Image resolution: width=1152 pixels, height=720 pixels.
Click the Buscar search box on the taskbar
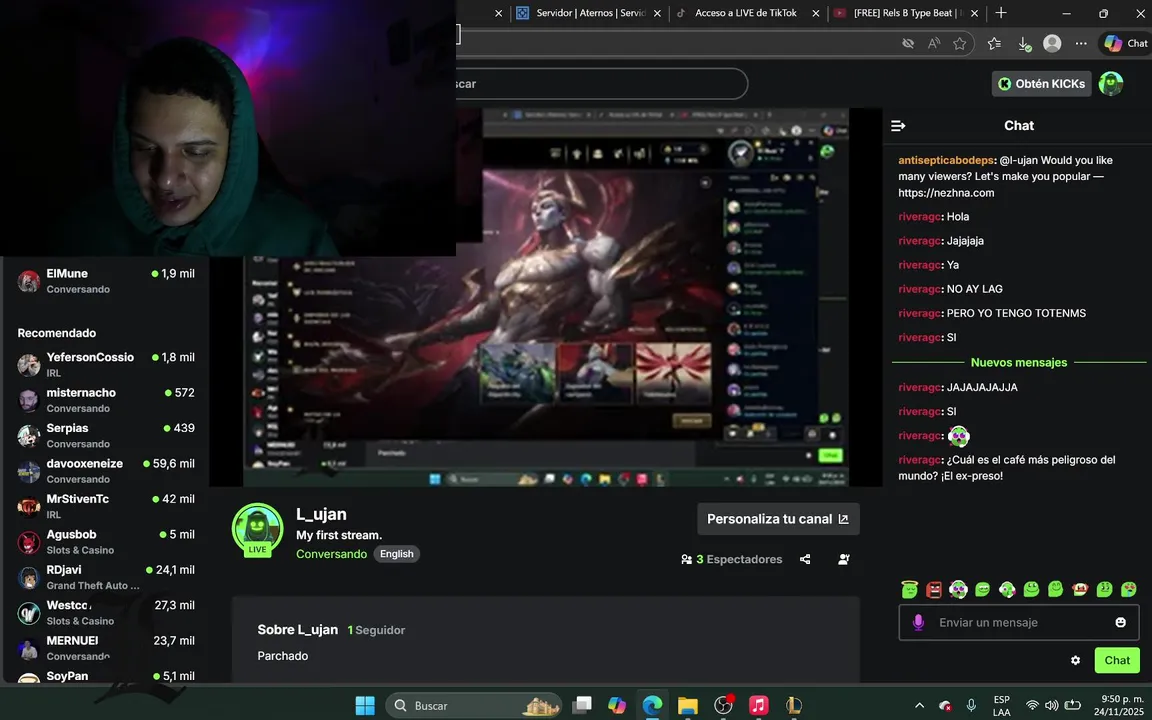[x=474, y=705]
